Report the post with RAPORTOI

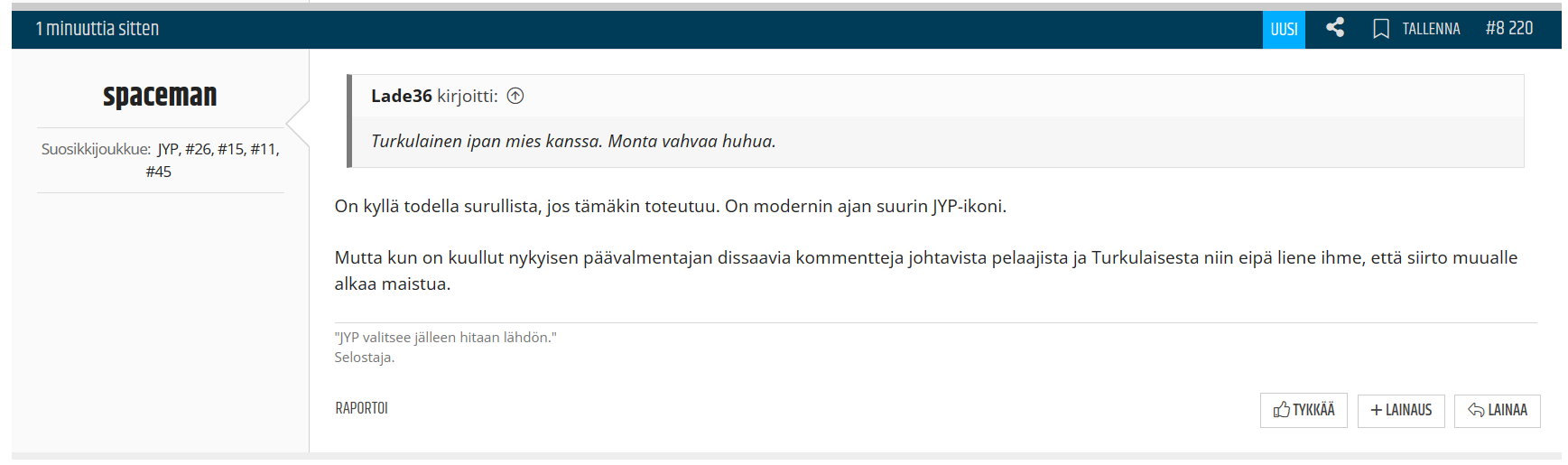[x=361, y=408]
